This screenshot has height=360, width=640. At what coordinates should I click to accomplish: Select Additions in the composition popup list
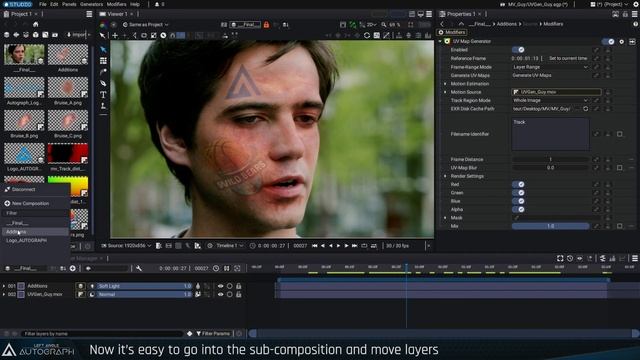click(x=35, y=232)
